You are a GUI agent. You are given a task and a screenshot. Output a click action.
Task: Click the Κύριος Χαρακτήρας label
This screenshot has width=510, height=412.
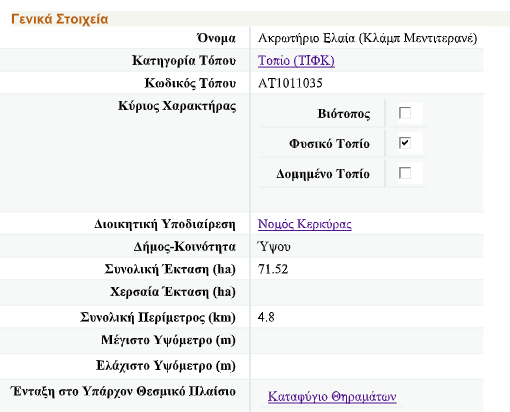click(x=177, y=106)
